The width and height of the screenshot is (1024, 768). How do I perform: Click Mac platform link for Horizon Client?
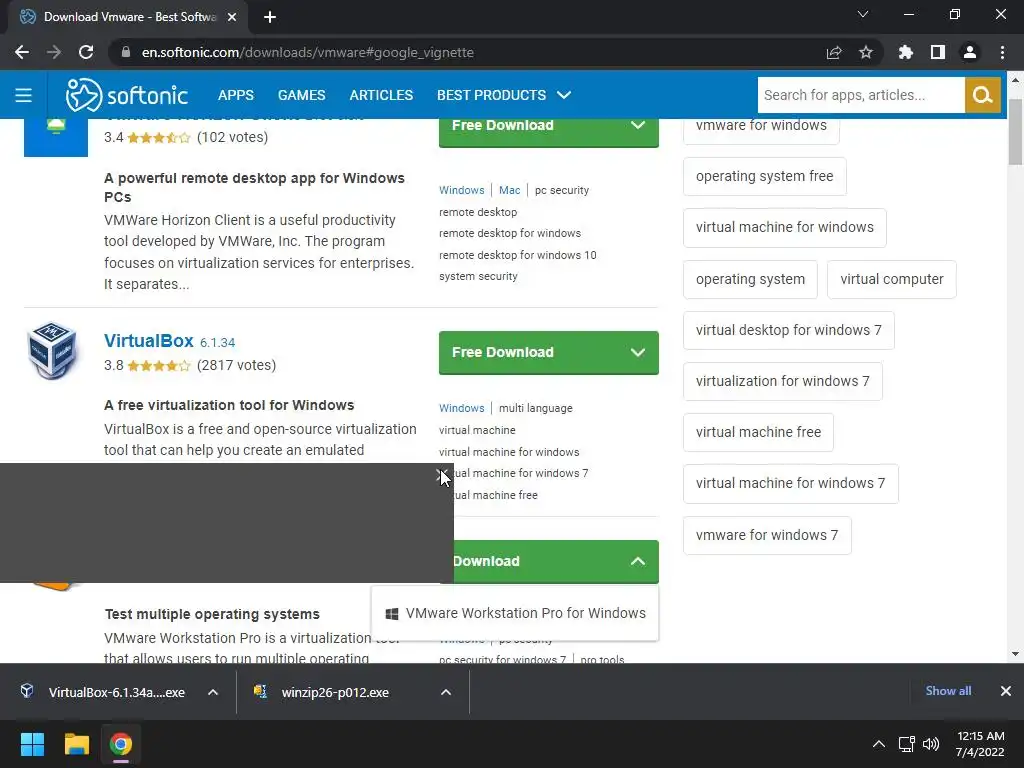click(x=509, y=190)
